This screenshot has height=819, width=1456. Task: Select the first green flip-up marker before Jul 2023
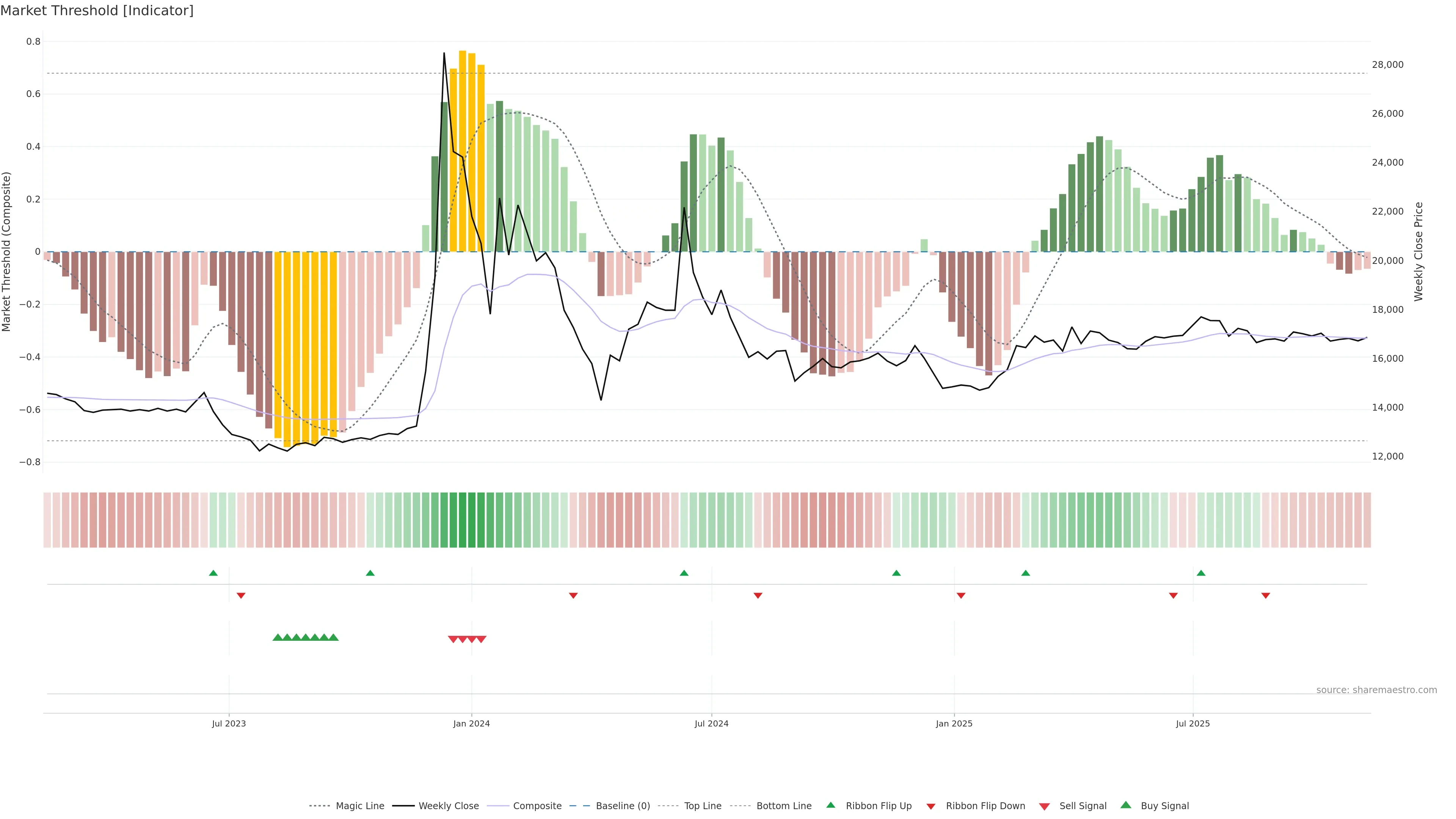[x=213, y=573]
